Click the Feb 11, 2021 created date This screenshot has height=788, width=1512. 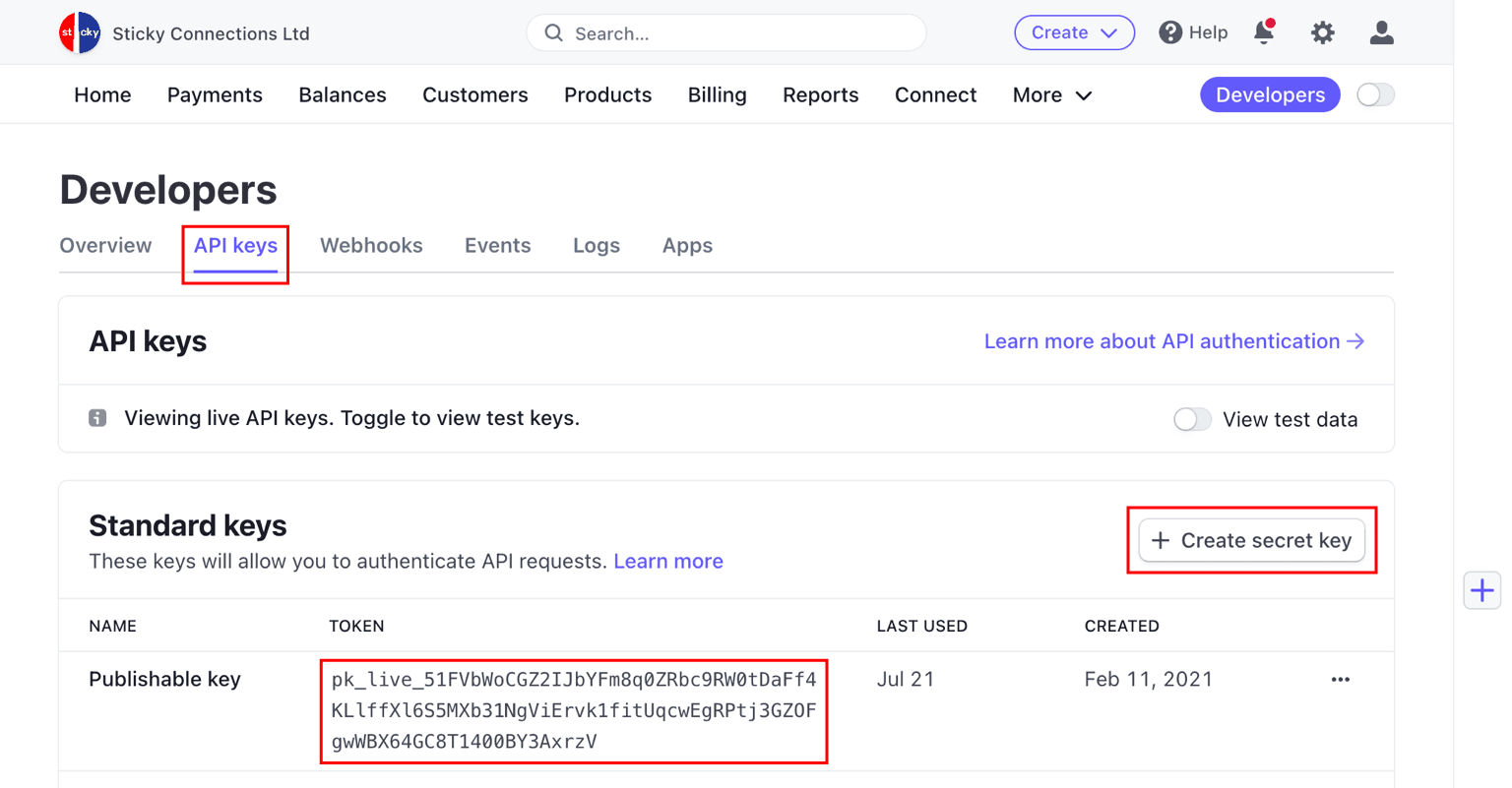(x=1149, y=680)
